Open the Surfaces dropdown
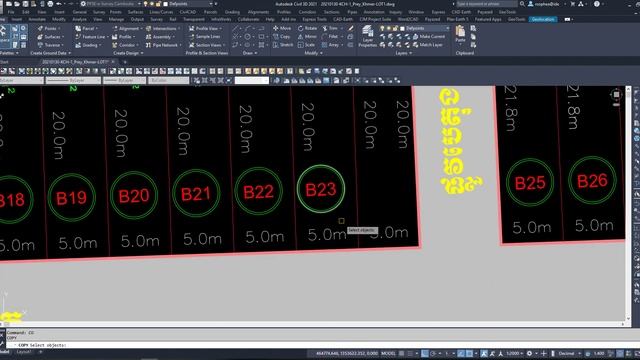Image resolution: width=640 pixels, height=360 pixels. point(51,36)
